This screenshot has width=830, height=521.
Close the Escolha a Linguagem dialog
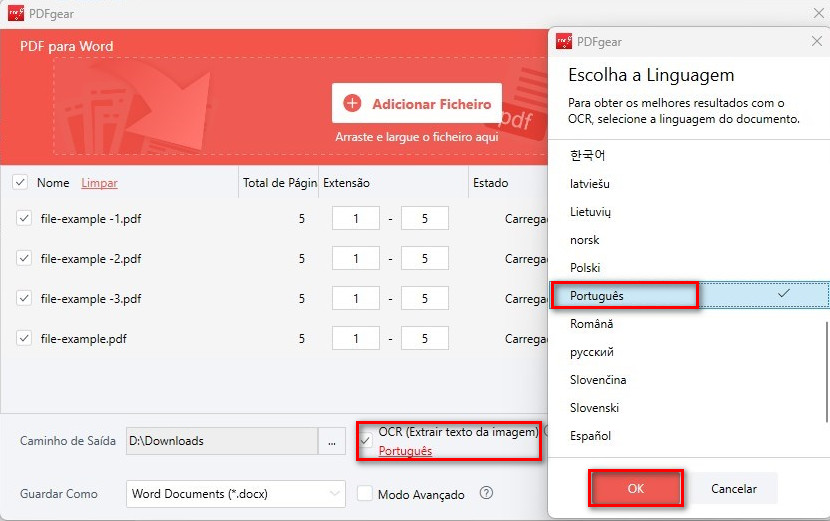click(816, 41)
